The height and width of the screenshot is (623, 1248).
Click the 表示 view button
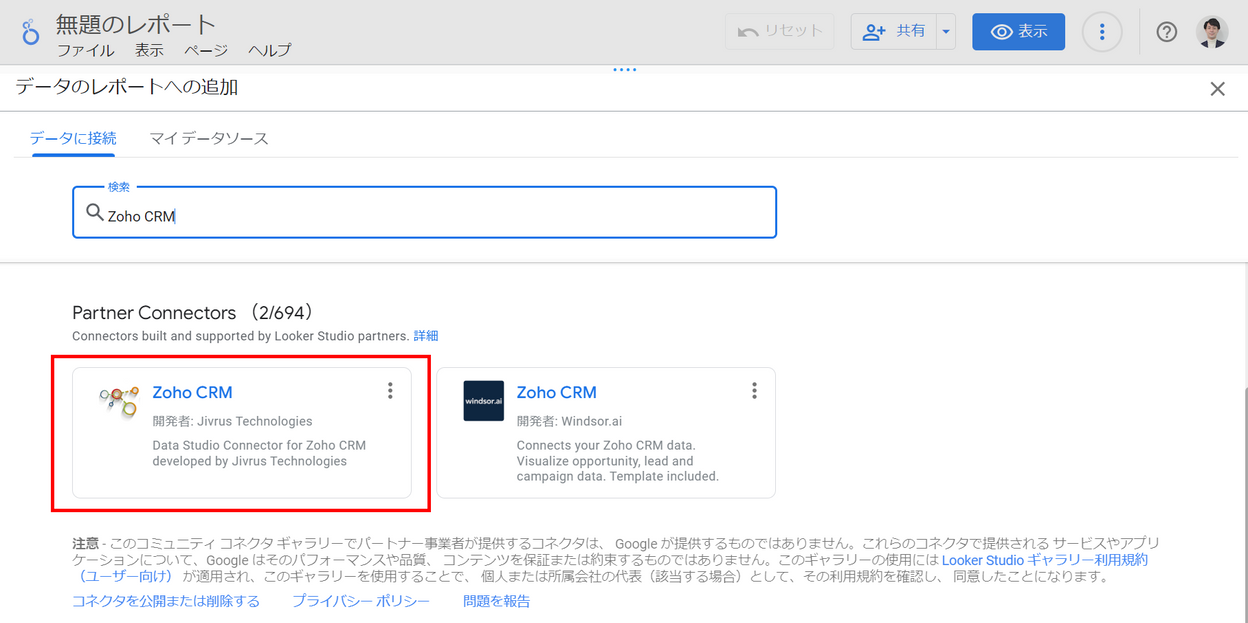pos(1018,32)
